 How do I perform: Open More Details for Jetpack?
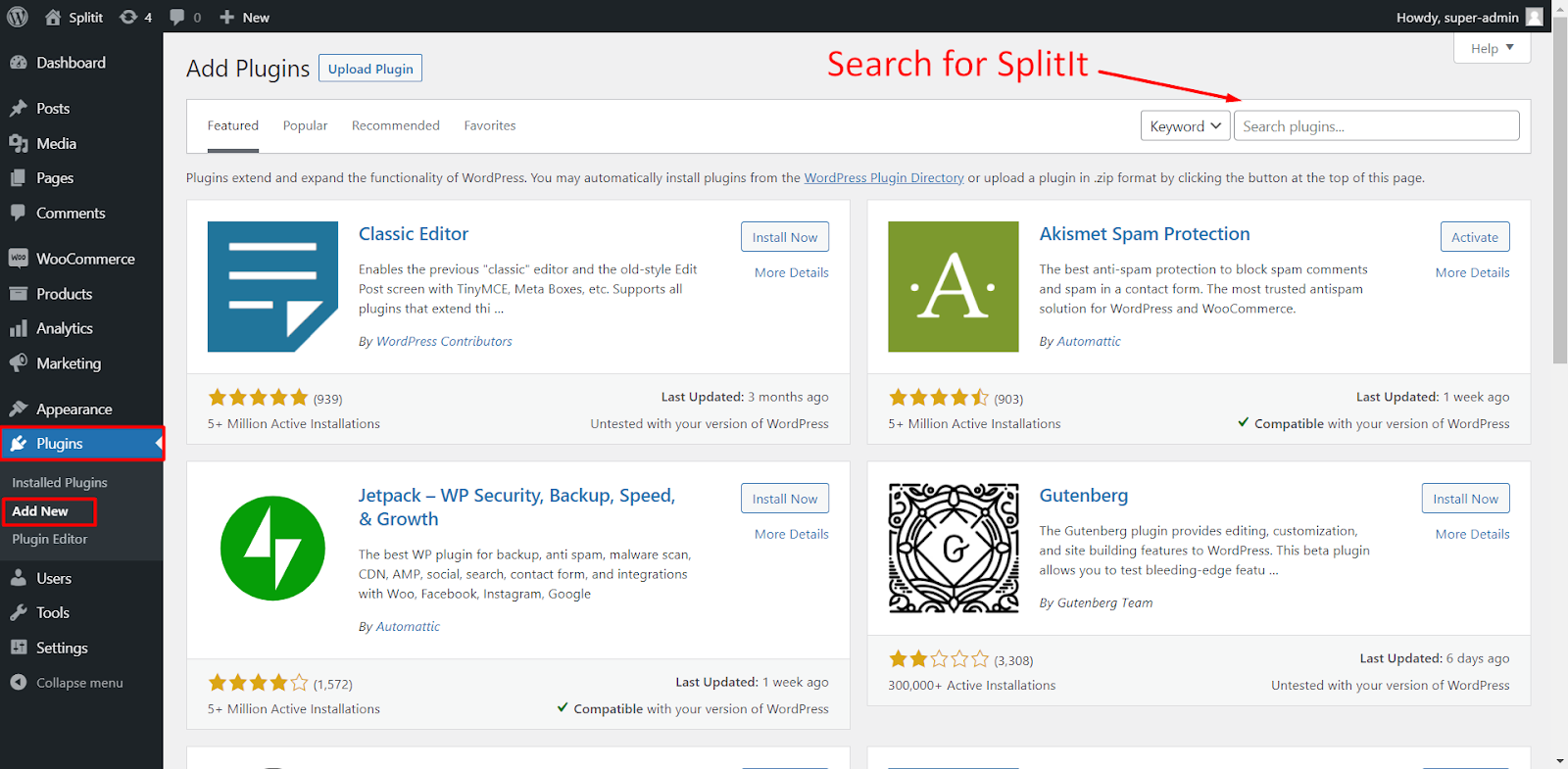[792, 534]
